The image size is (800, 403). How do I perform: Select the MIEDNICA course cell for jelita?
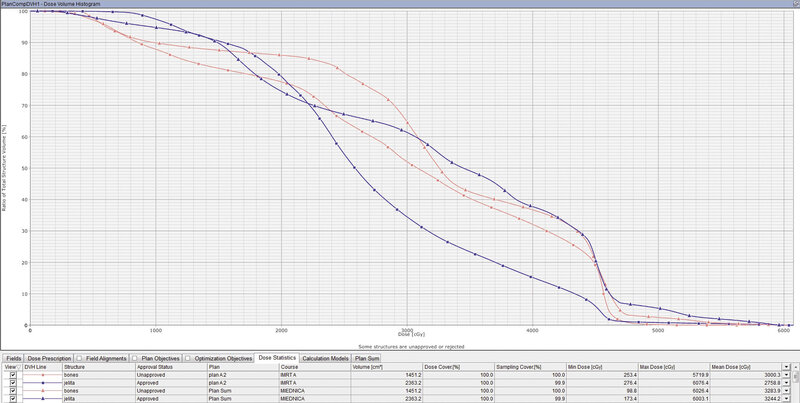pyautogui.click(x=315, y=398)
